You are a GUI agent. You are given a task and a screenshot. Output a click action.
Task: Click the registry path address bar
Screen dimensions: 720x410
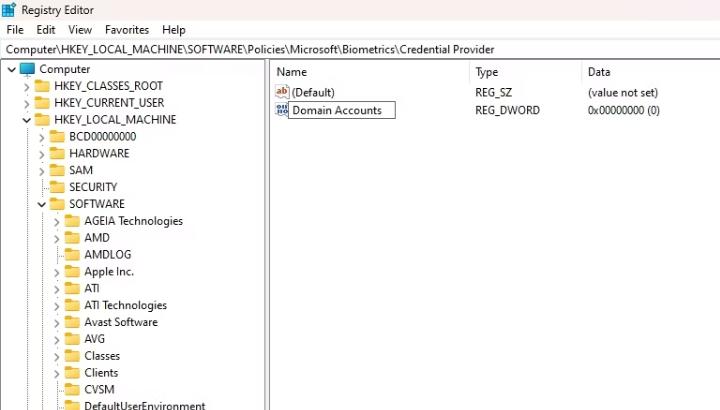click(360, 50)
